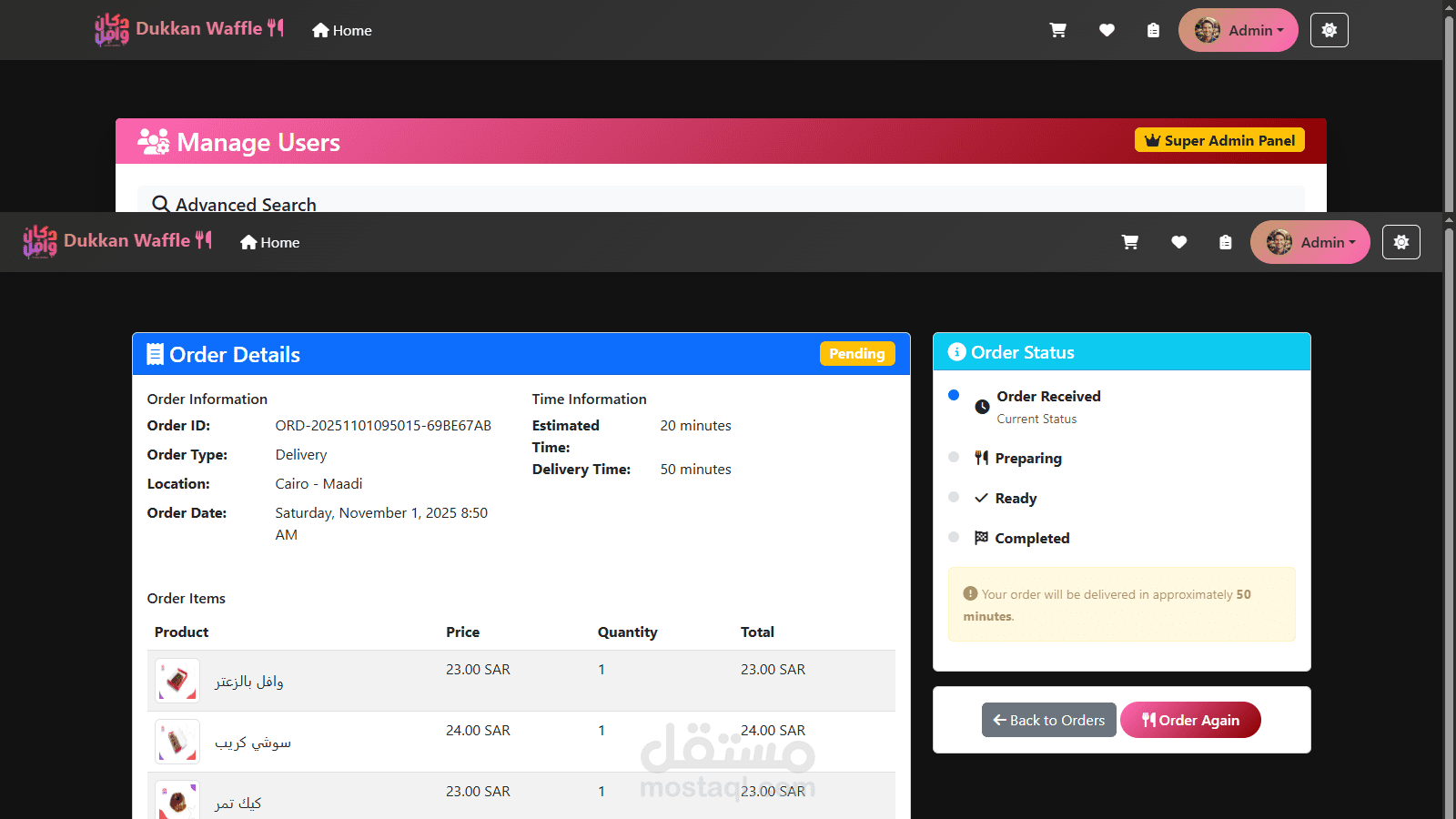Click the gear button in the lower navbar
Viewport: 1456px width, 819px height.
1401,242
